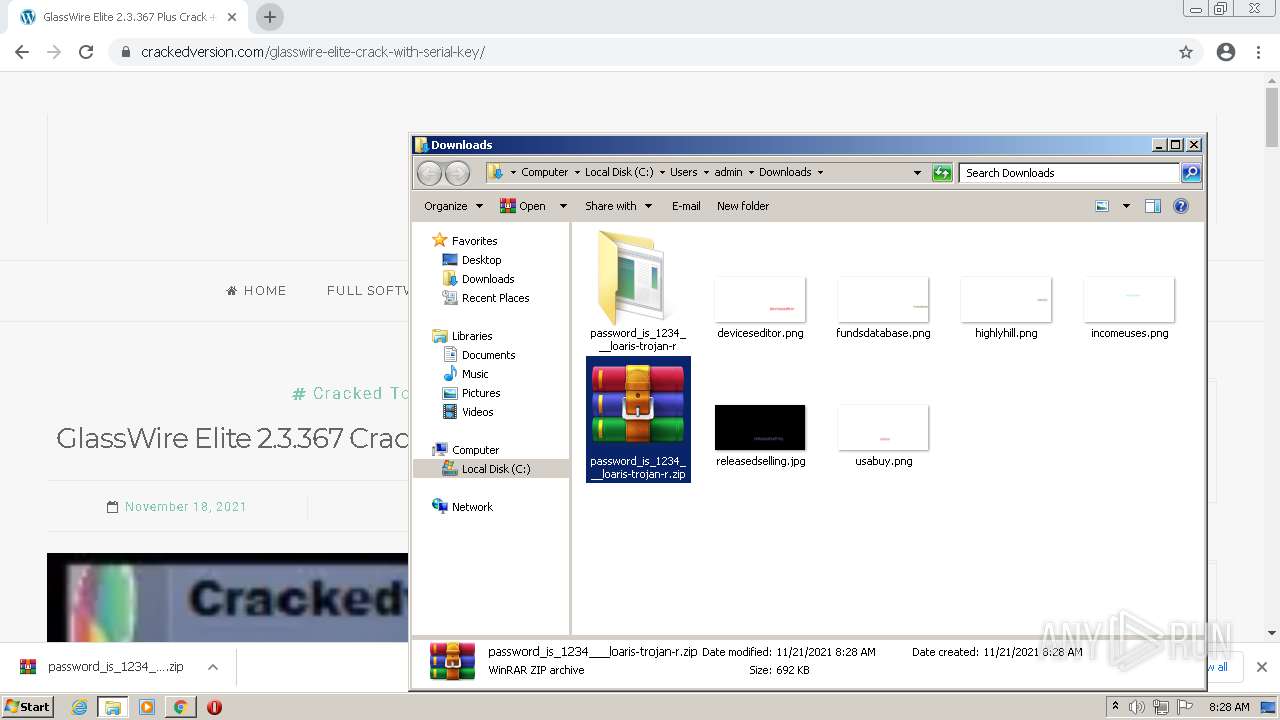Toggle the preview pane button
Image resolution: width=1280 pixels, height=720 pixels.
pos(1153,206)
